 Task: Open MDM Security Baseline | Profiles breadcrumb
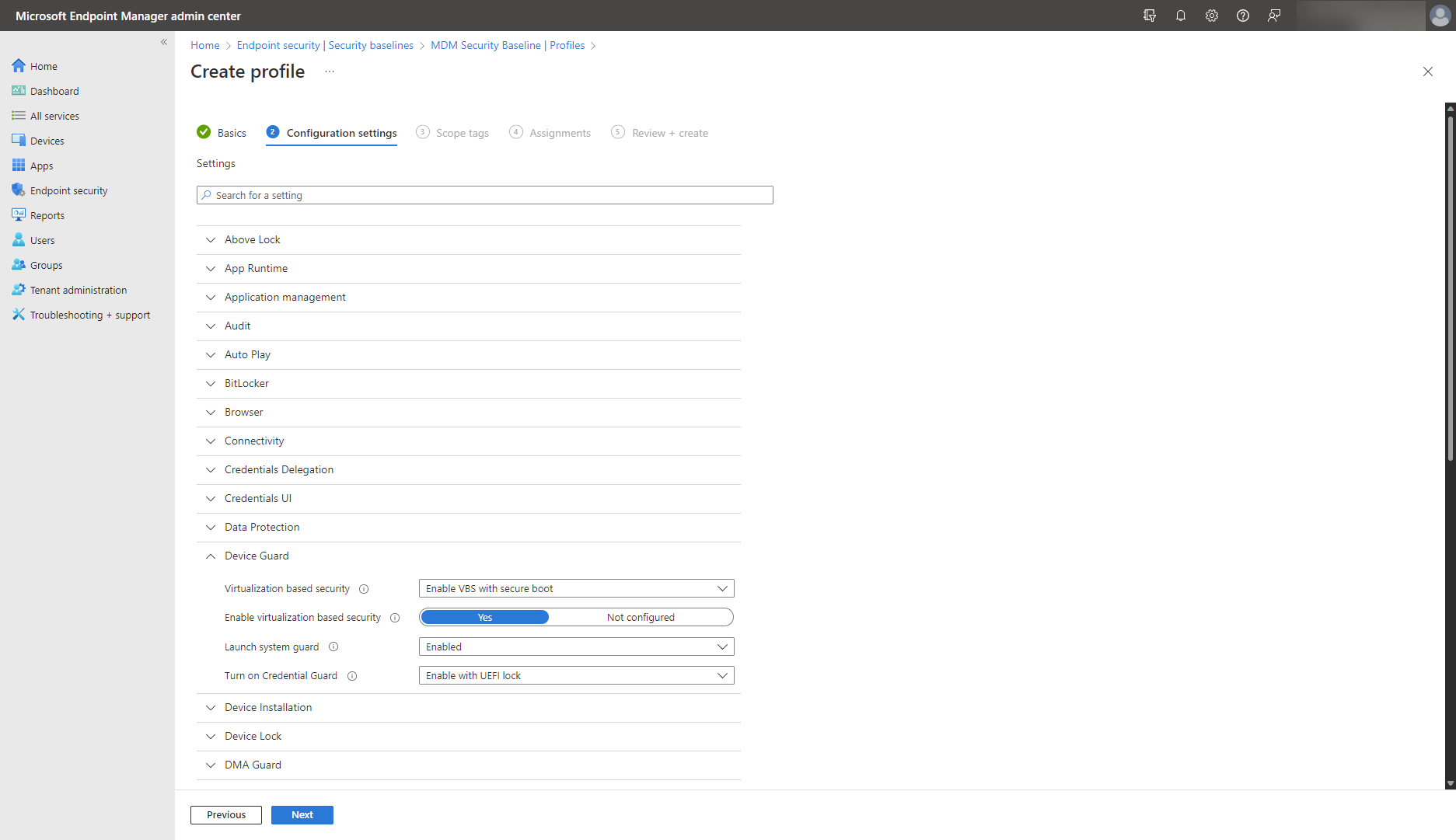pos(508,46)
